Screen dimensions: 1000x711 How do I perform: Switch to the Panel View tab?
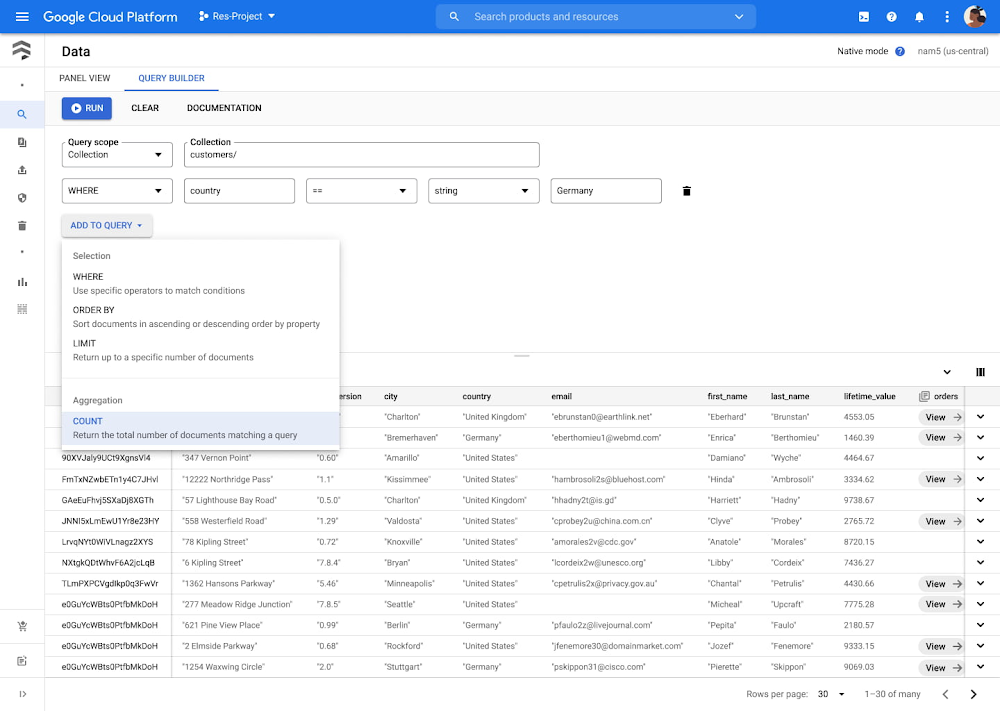[x=85, y=78]
